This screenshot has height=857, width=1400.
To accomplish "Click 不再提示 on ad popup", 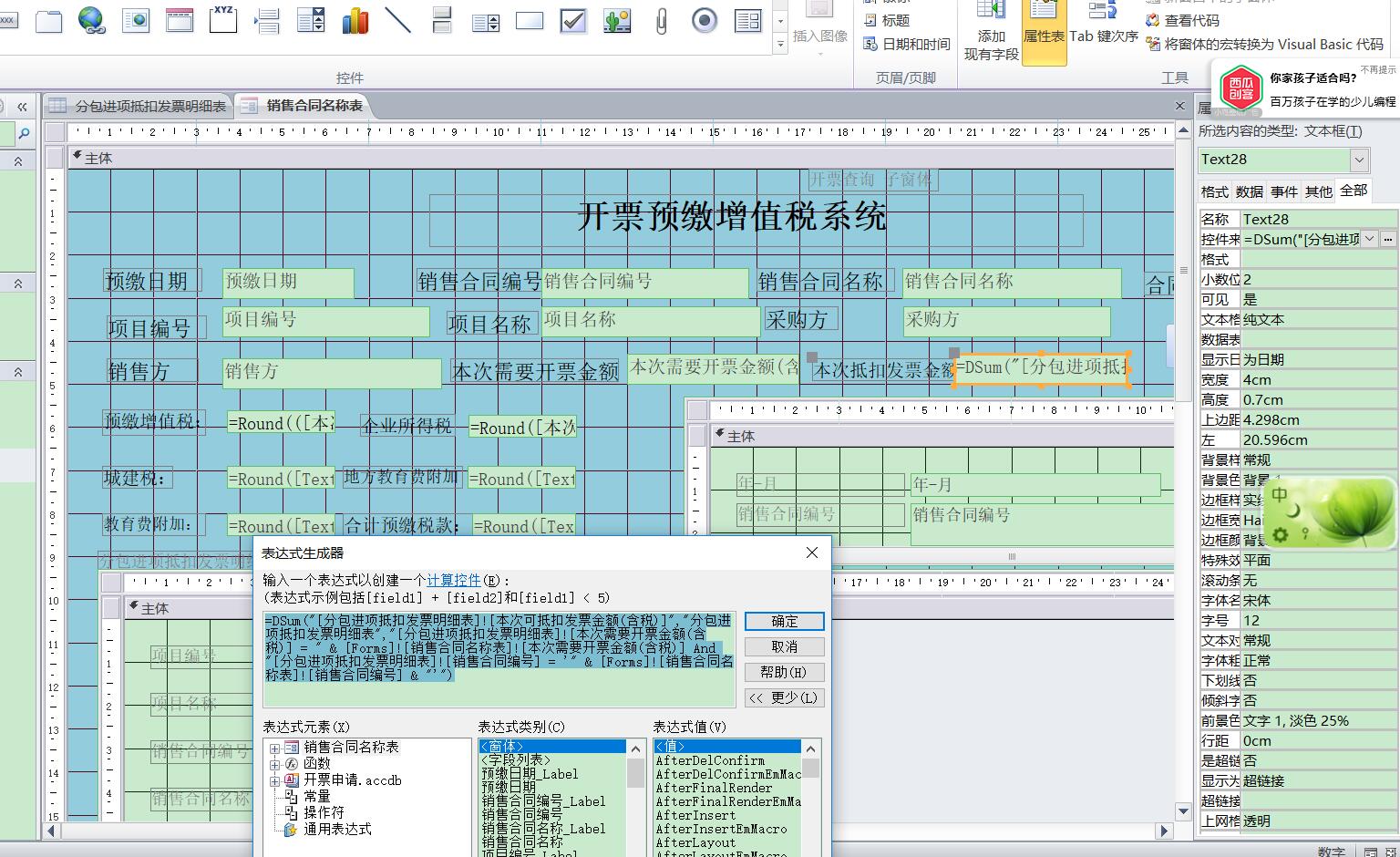I will 1377,69.
